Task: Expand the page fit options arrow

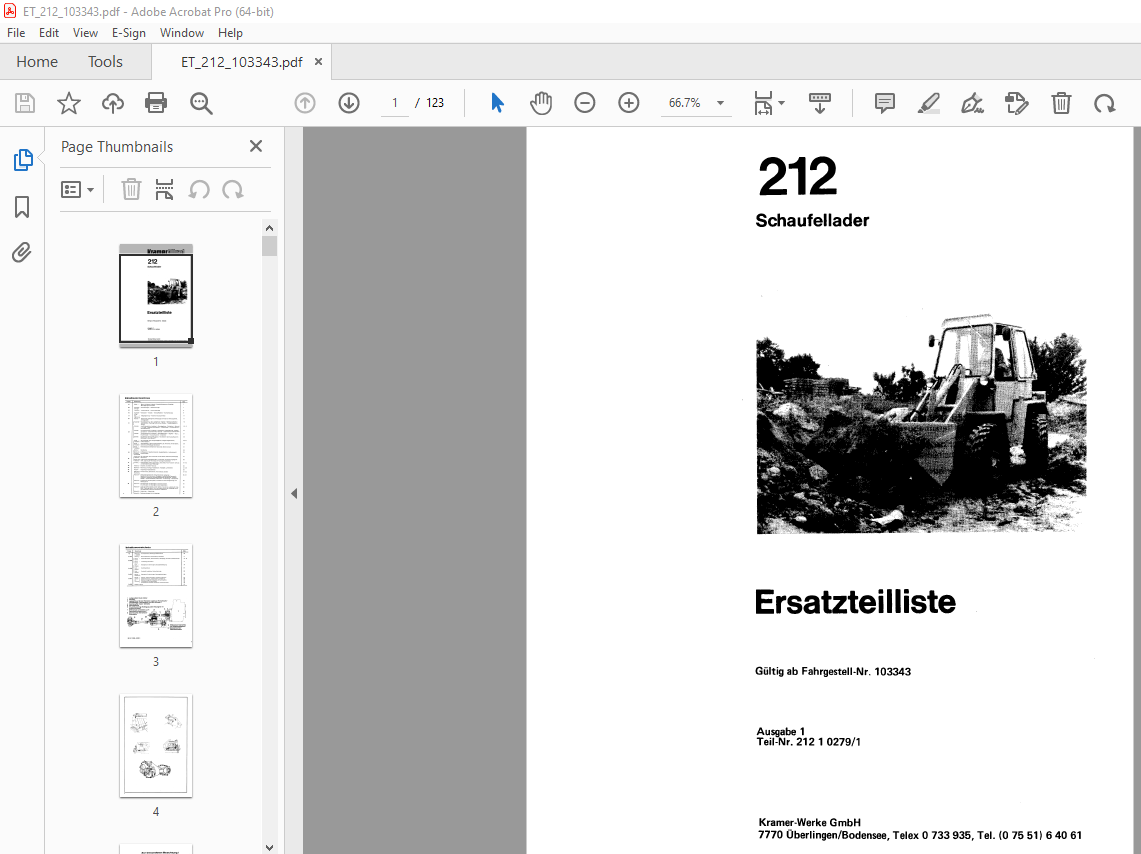Action: (782, 103)
